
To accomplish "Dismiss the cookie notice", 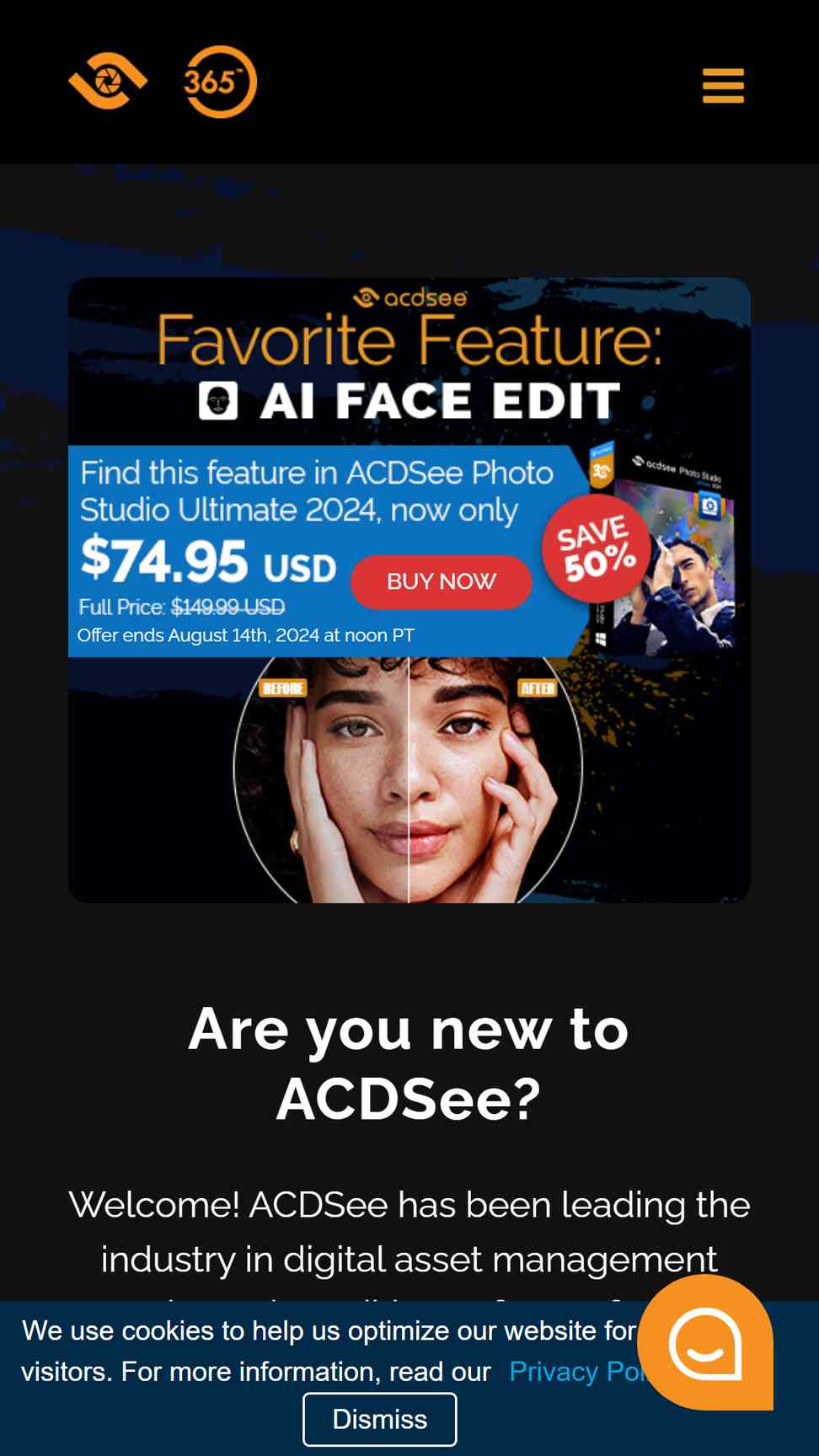I will [x=380, y=1419].
